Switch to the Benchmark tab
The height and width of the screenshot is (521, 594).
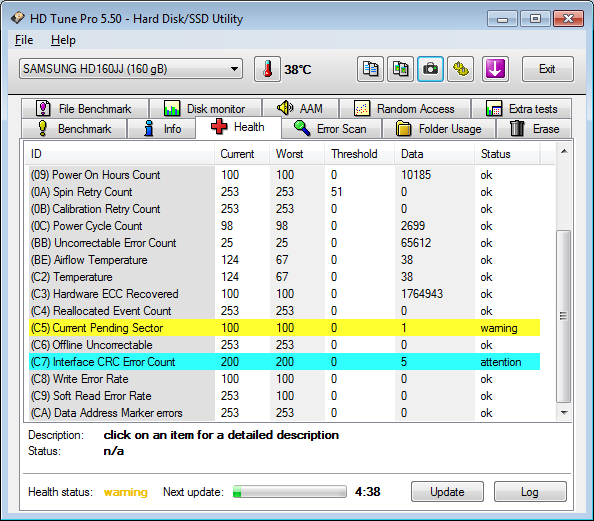pos(74,129)
